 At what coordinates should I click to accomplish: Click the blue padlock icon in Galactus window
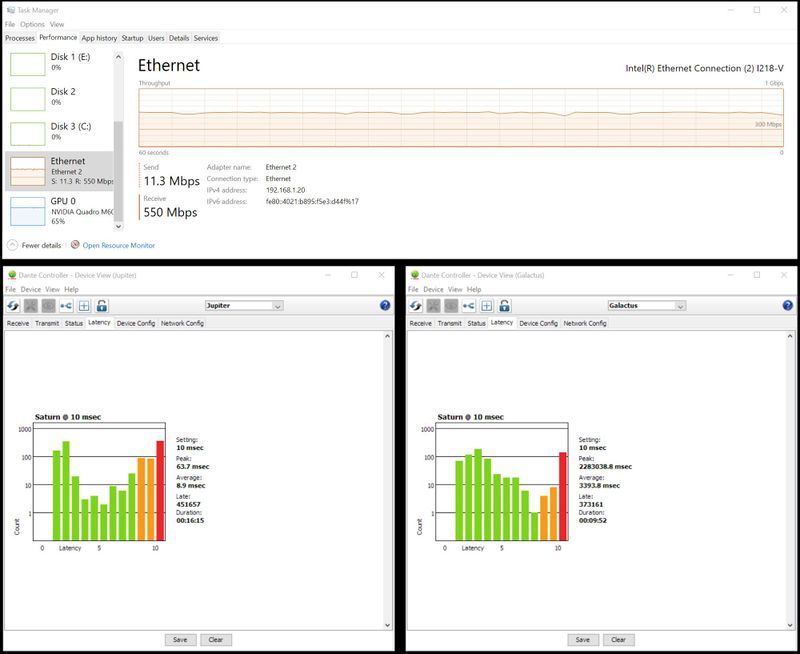click(505, 306)
